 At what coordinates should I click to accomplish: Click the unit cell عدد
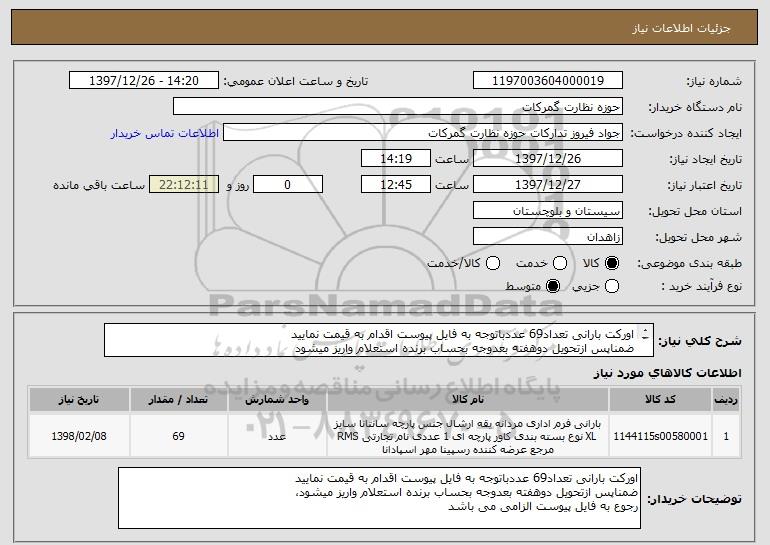tap(277, 436)
